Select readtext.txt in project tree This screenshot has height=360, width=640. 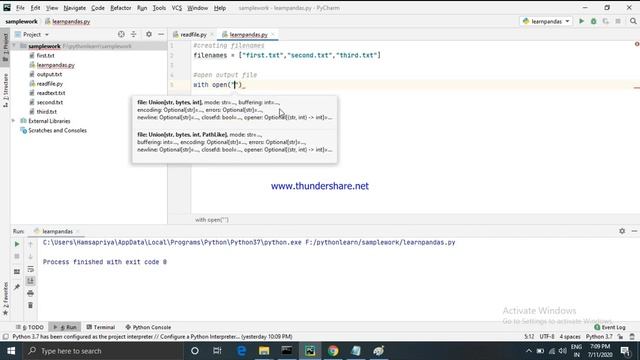(51, 93)
